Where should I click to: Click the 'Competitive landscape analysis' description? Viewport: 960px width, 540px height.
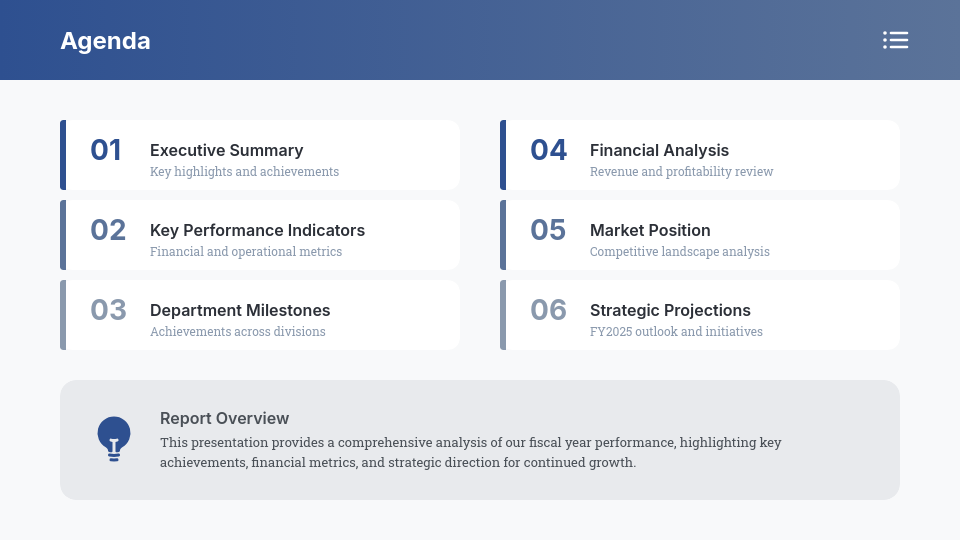[x=680, y=252]
